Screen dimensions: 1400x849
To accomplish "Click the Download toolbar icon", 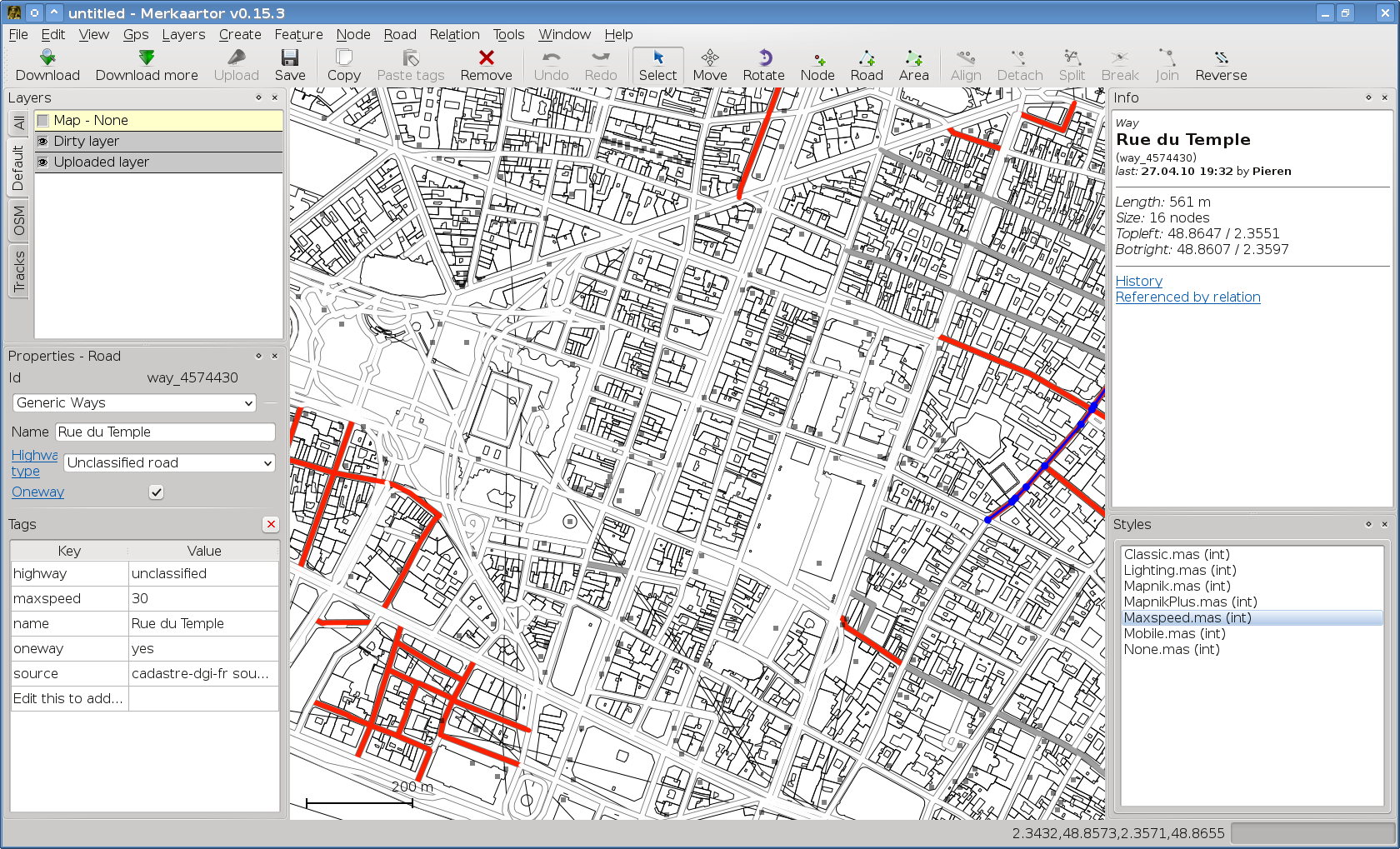I will coord(47,58).
